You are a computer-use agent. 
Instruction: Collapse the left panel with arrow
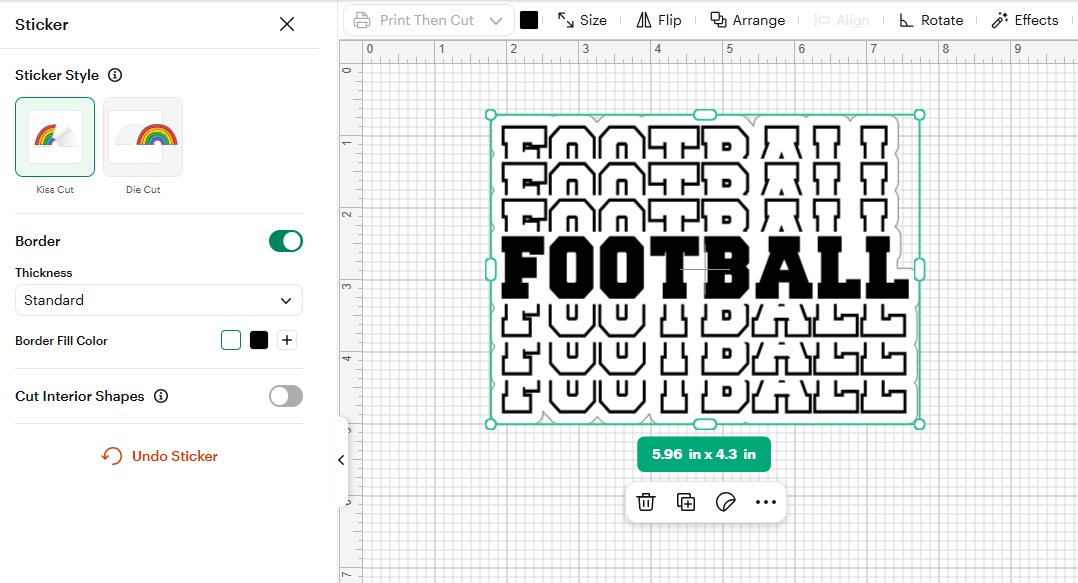pos(342,460)
